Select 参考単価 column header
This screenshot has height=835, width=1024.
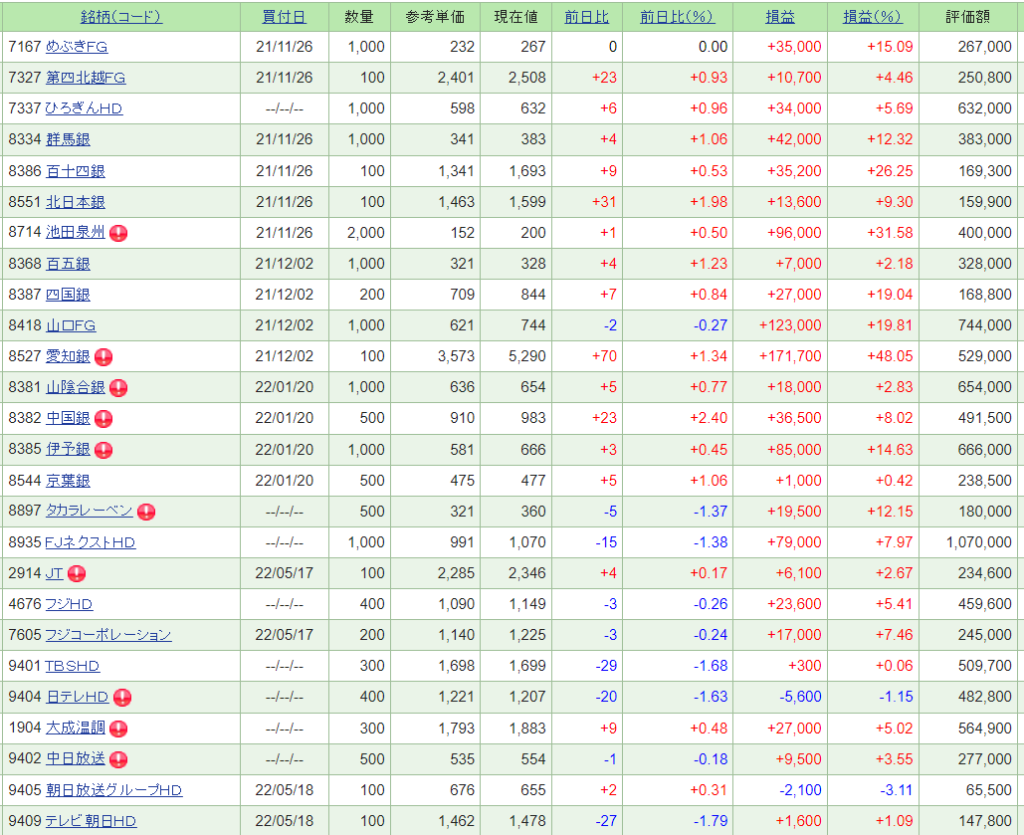(x=435, y=16)
